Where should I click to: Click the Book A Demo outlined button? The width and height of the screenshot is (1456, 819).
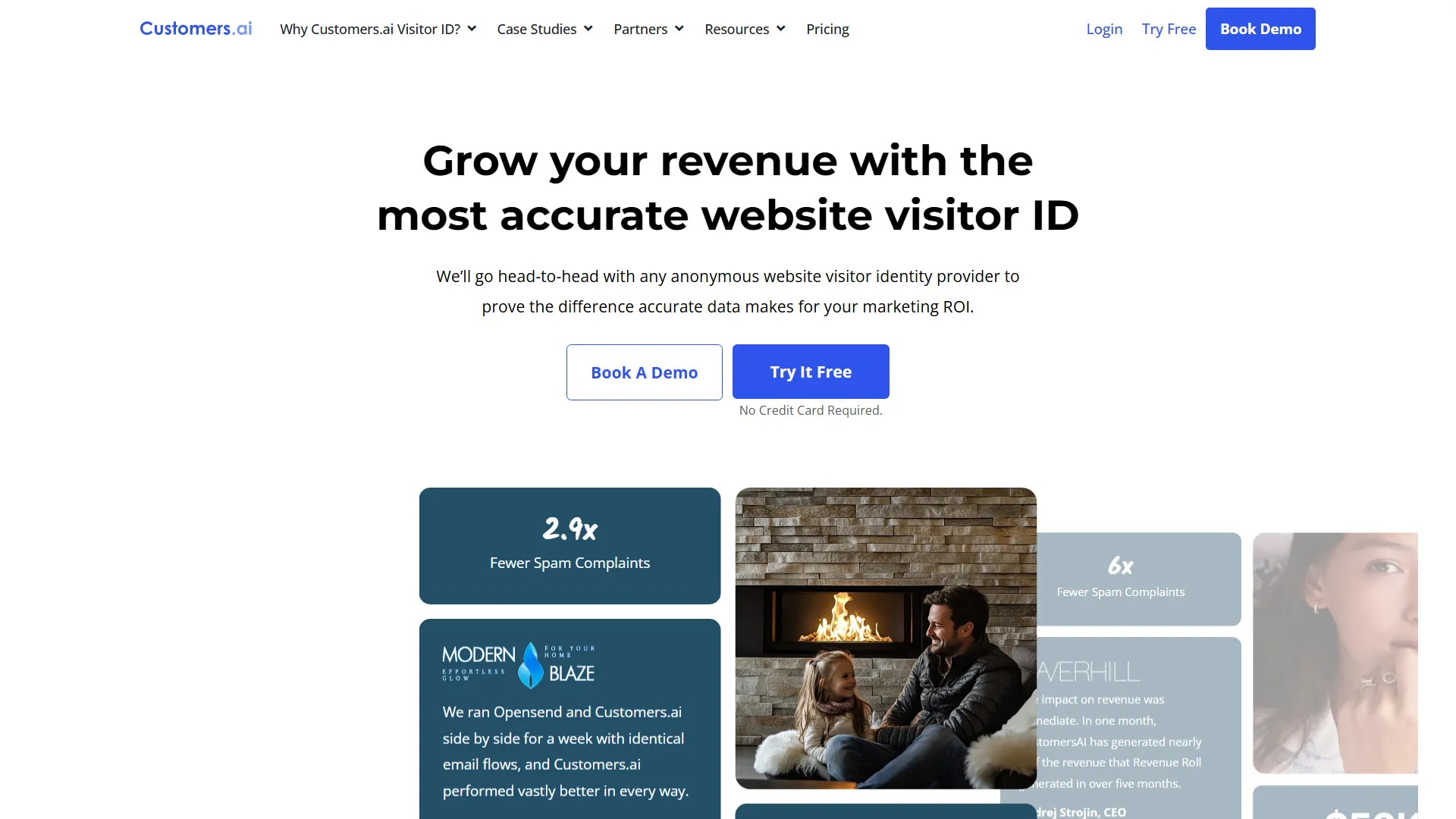(x=644, y=372)
